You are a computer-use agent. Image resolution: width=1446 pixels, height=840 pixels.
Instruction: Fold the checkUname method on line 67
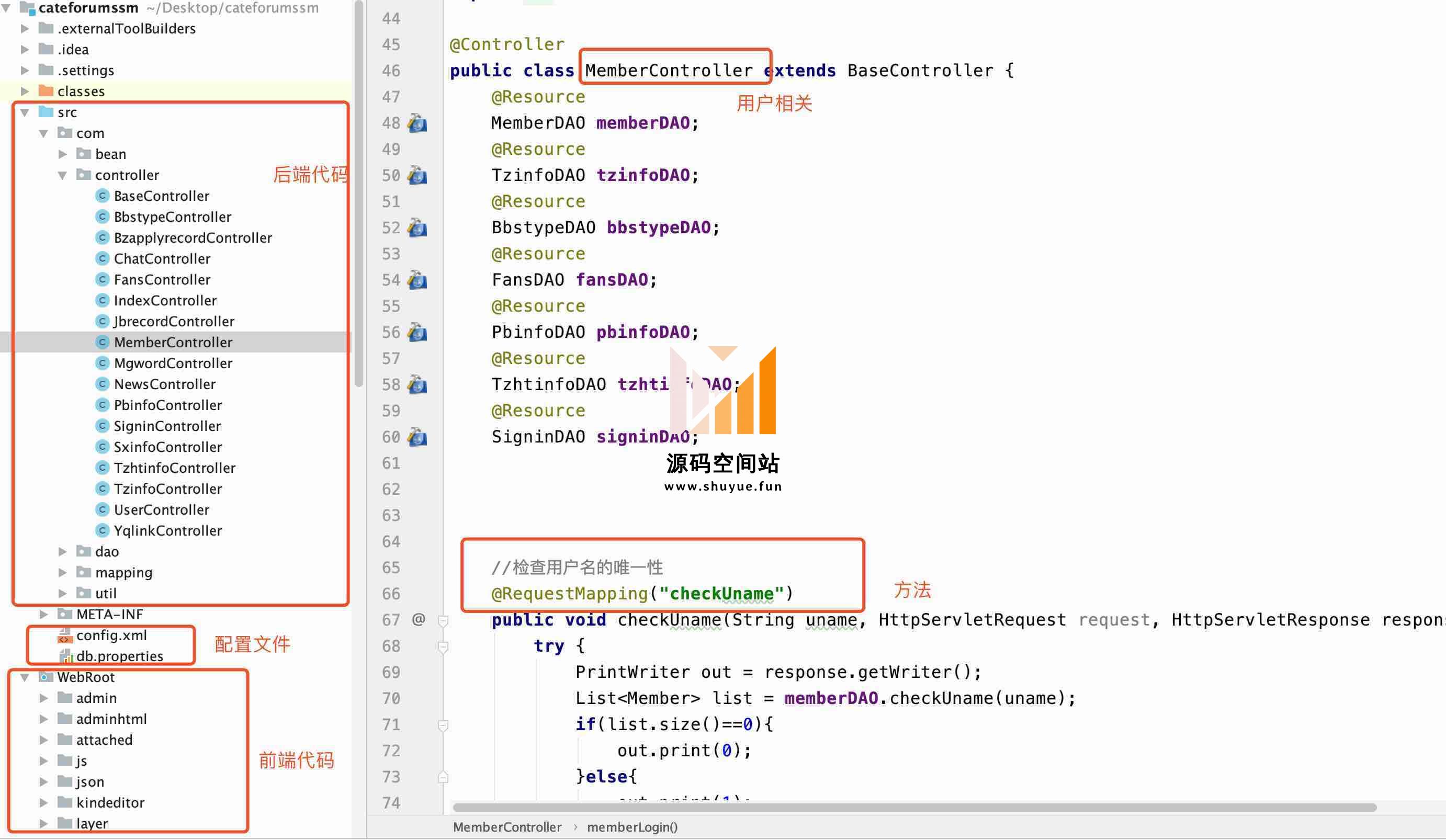tap(443, 620)
